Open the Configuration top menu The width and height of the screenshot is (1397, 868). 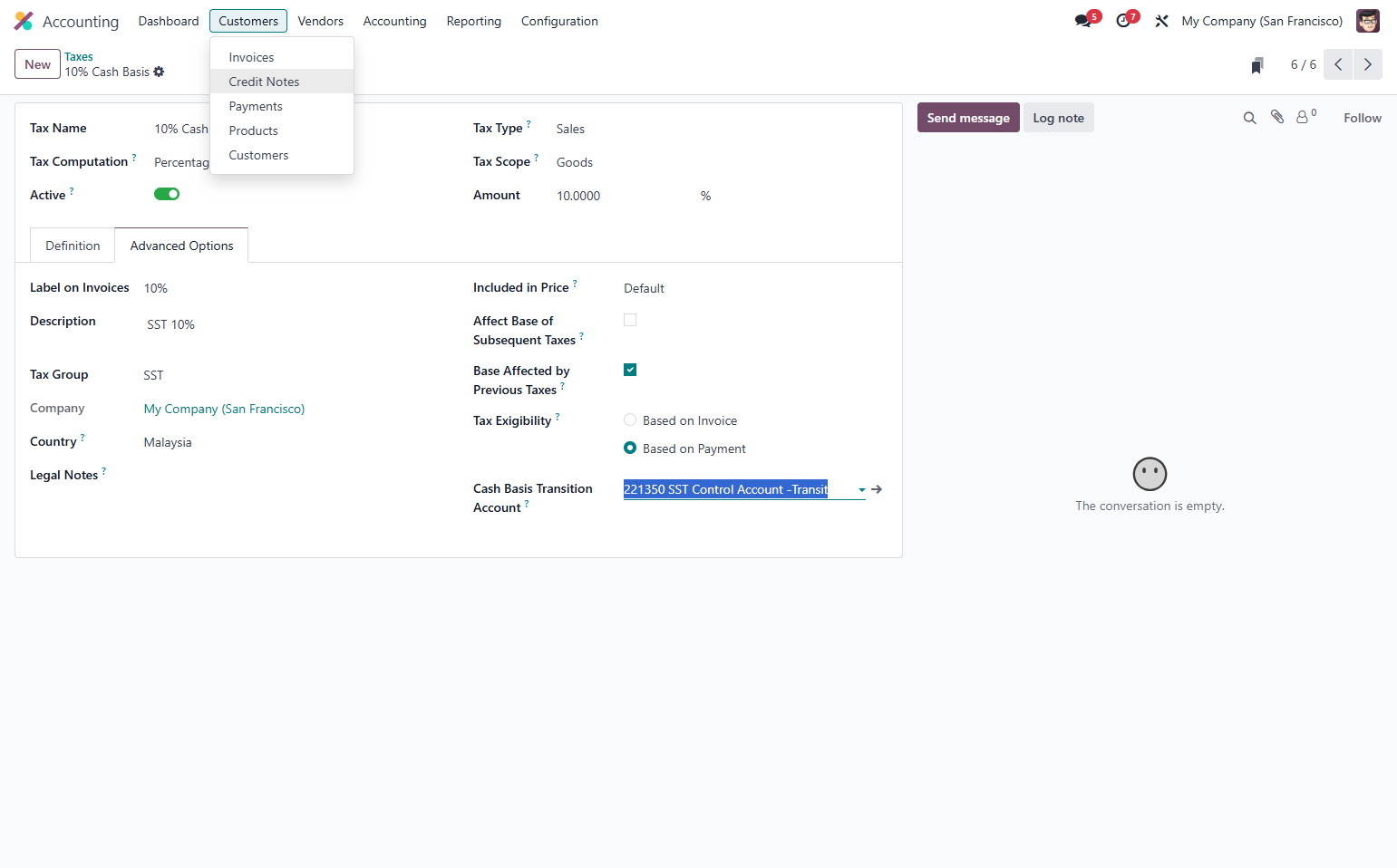[x=559, y=21]
